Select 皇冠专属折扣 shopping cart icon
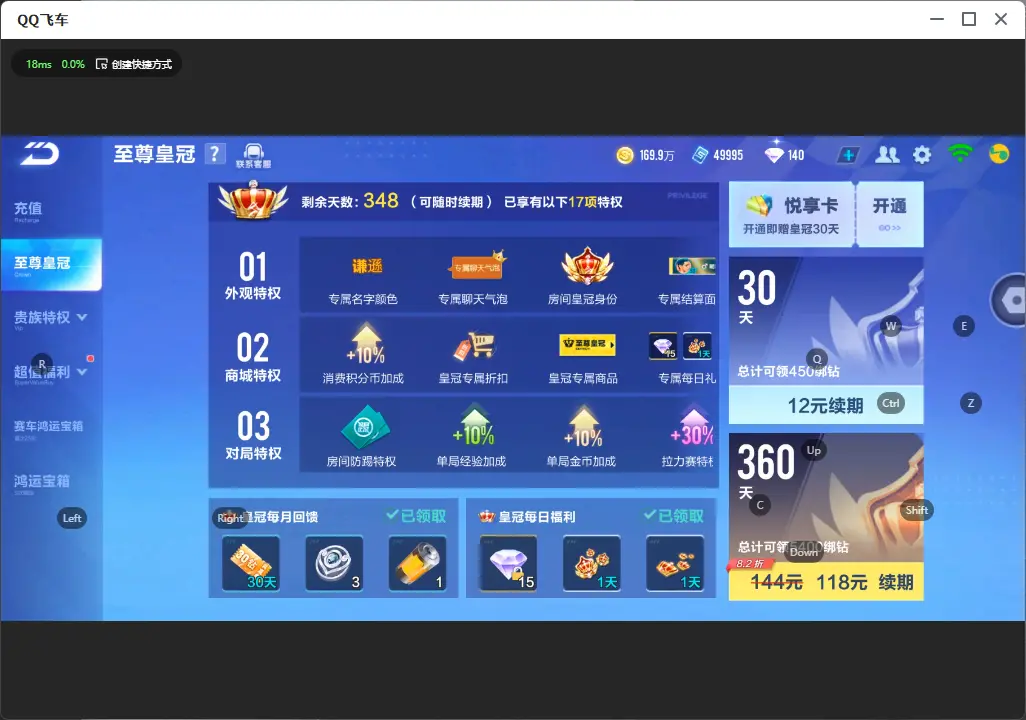 click(x=475, y=346)
